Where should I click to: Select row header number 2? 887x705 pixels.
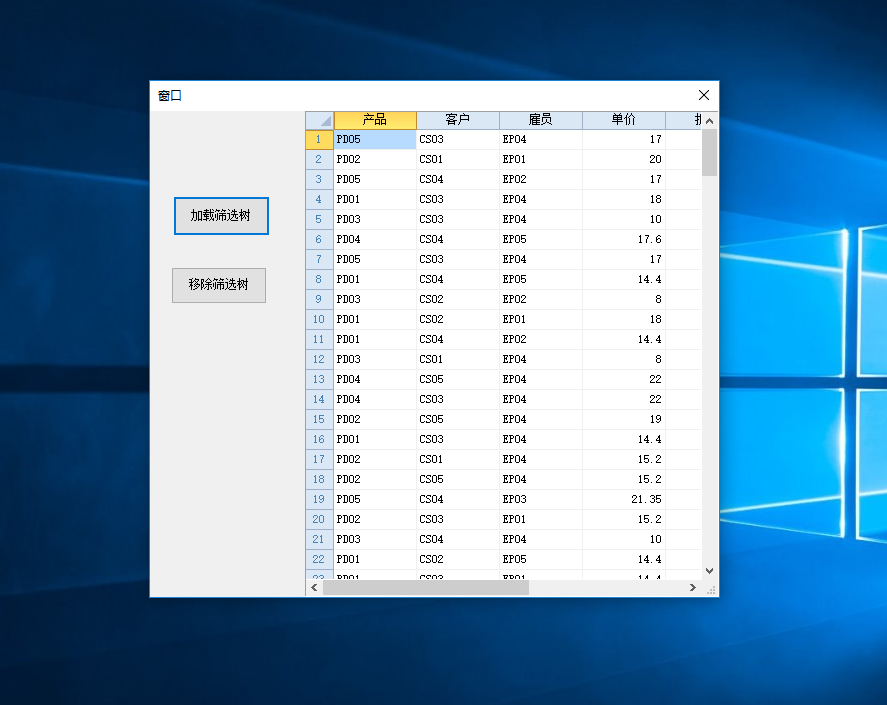320,160
